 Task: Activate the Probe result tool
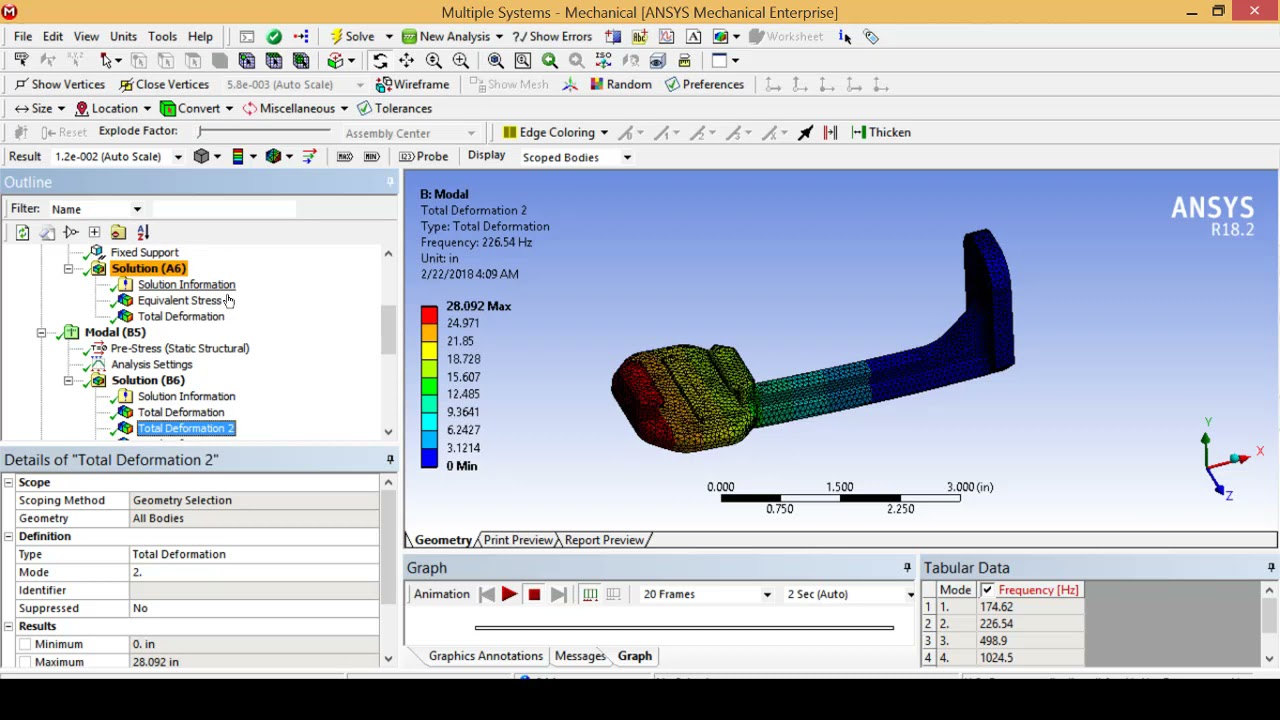tap(423, 156)
